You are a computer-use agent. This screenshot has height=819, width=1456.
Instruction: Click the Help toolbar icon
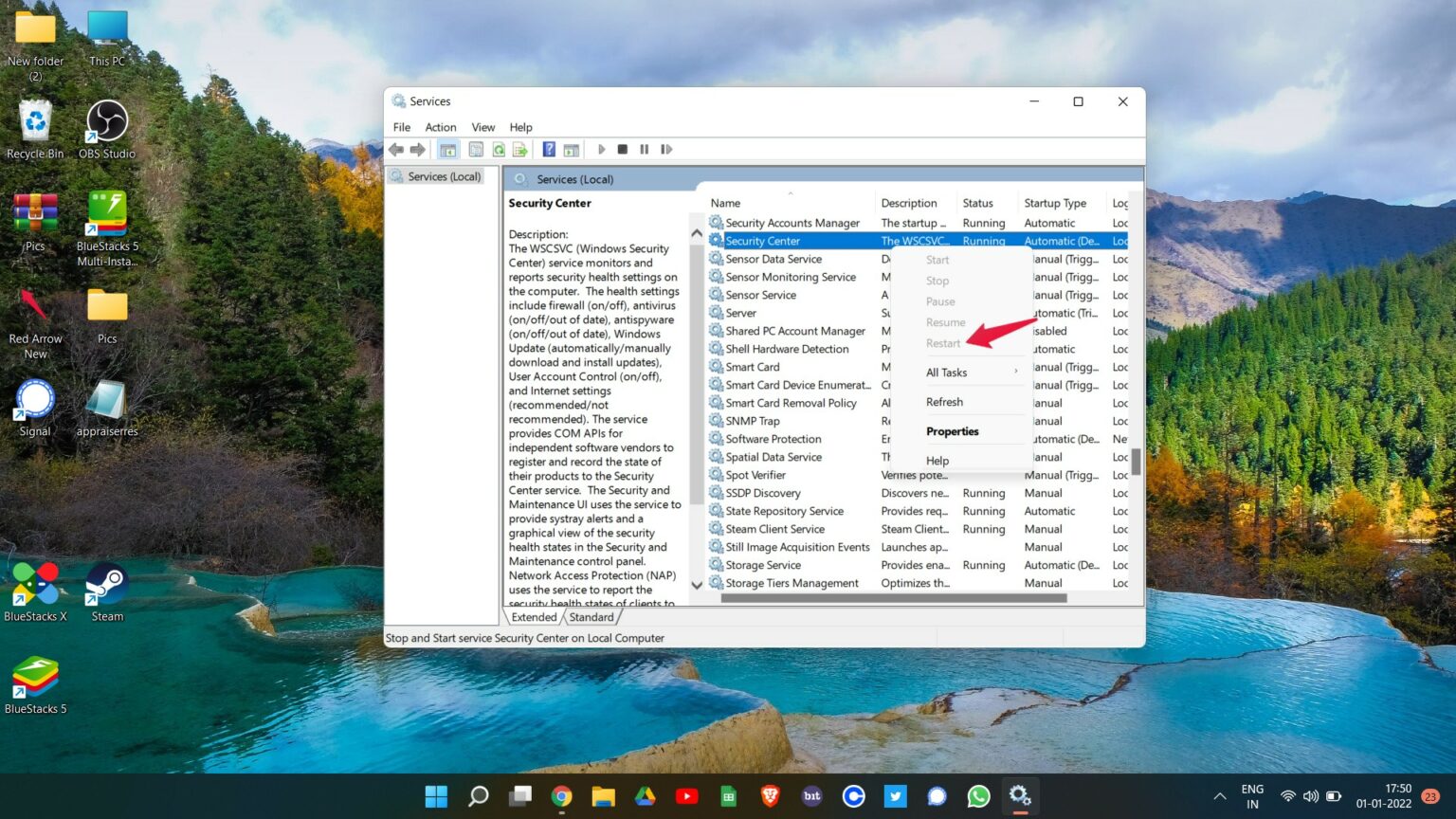point(548,149)
